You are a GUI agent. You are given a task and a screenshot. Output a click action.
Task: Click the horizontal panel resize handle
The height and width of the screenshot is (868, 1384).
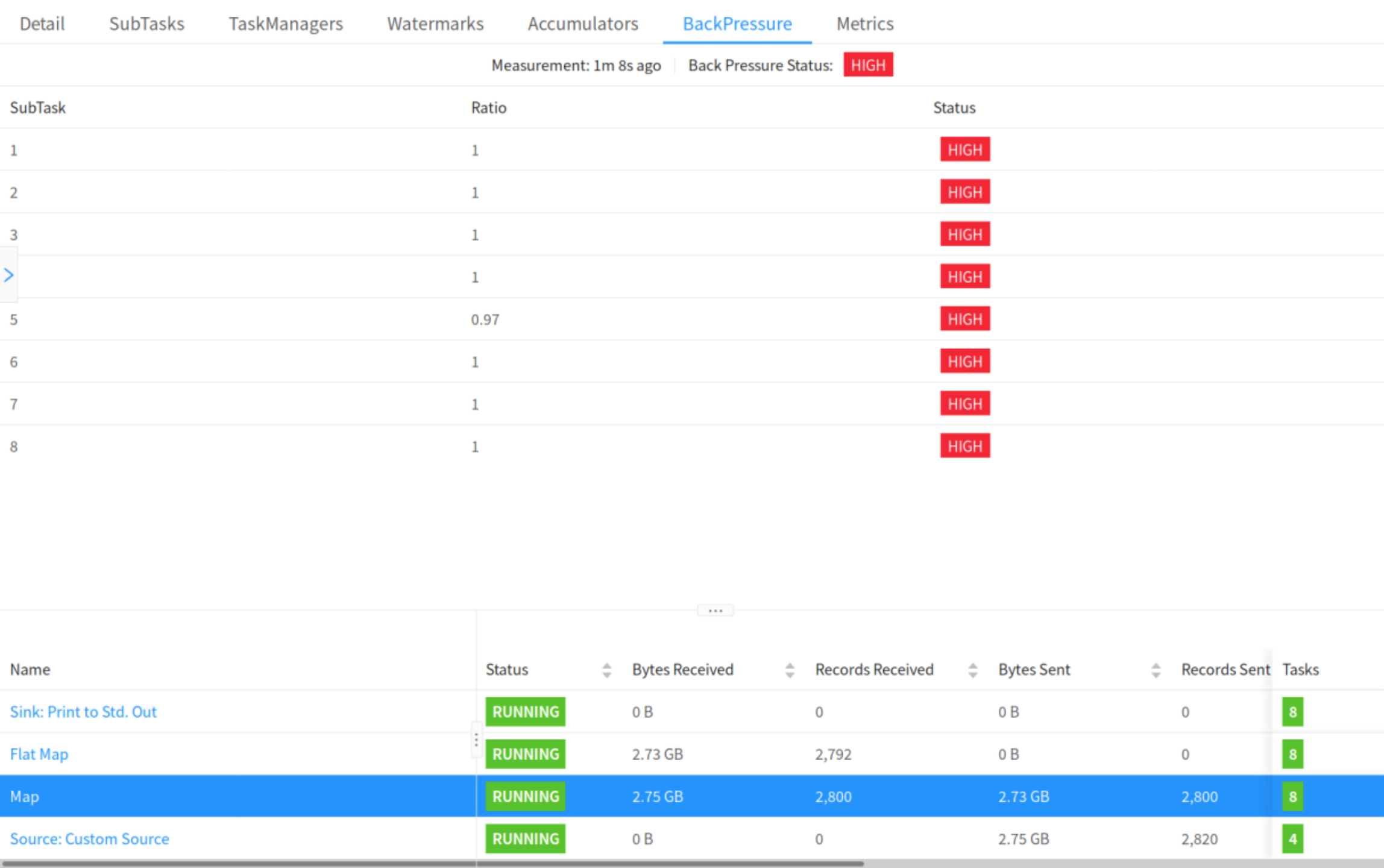pos(715,611)
